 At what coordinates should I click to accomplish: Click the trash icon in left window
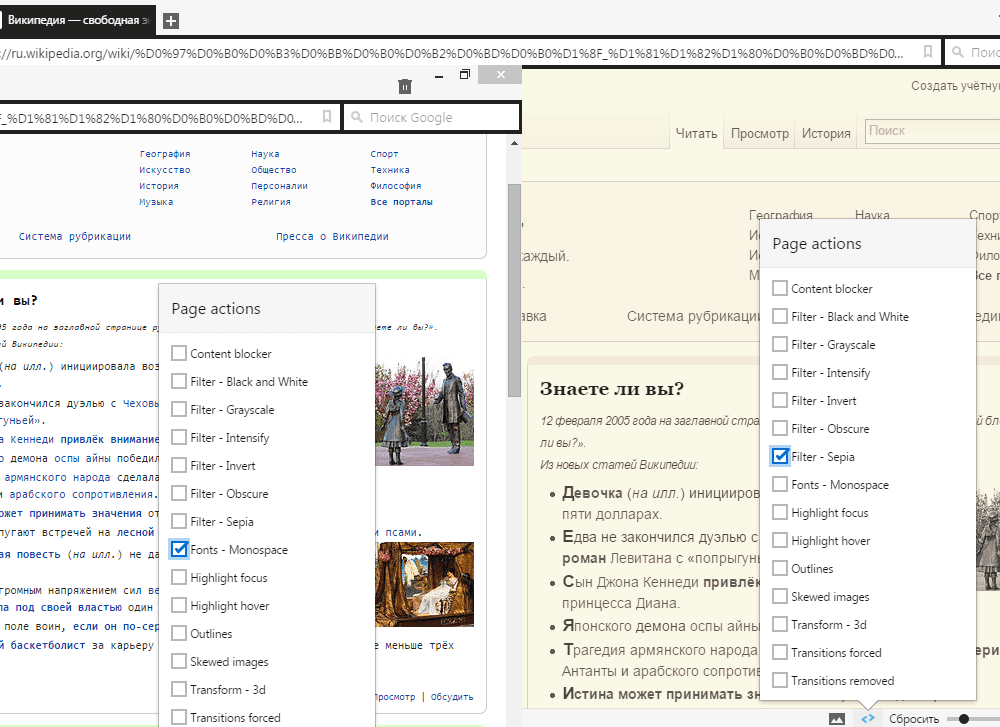click(404, 86)
